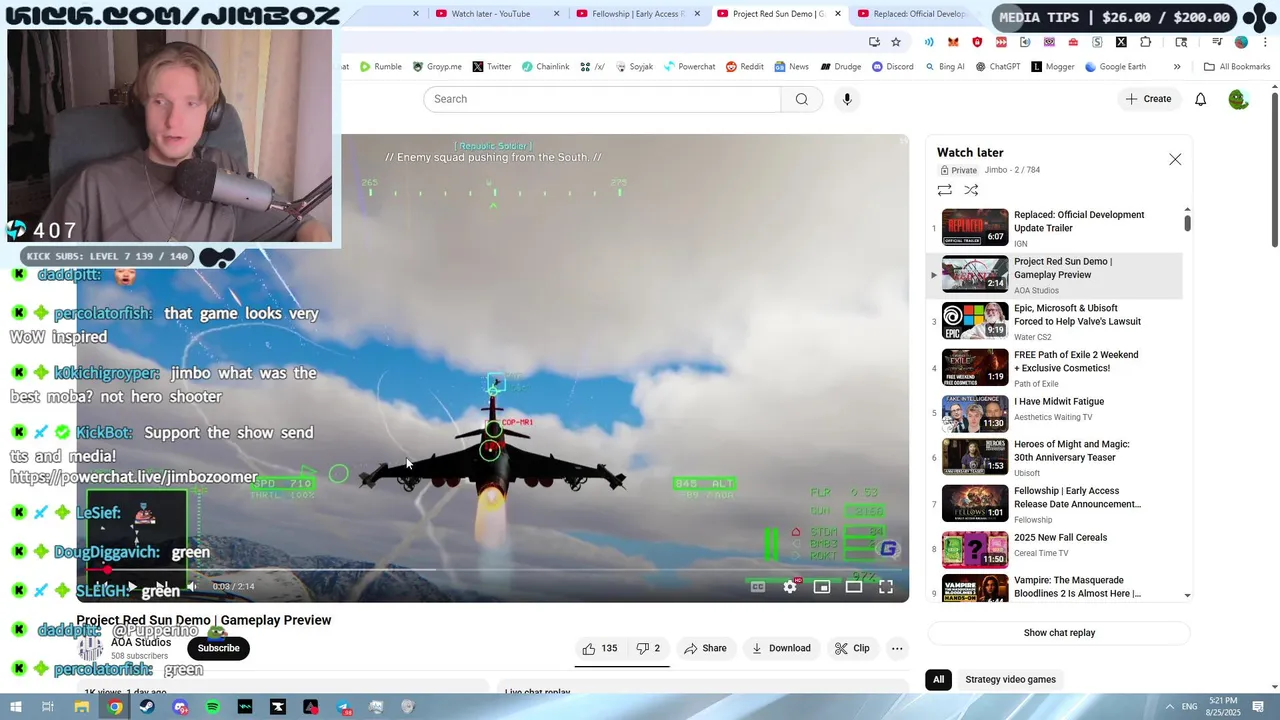Open the Reddit bookmark
This screenshot has width=1280, height=720.
click(744, 67)
